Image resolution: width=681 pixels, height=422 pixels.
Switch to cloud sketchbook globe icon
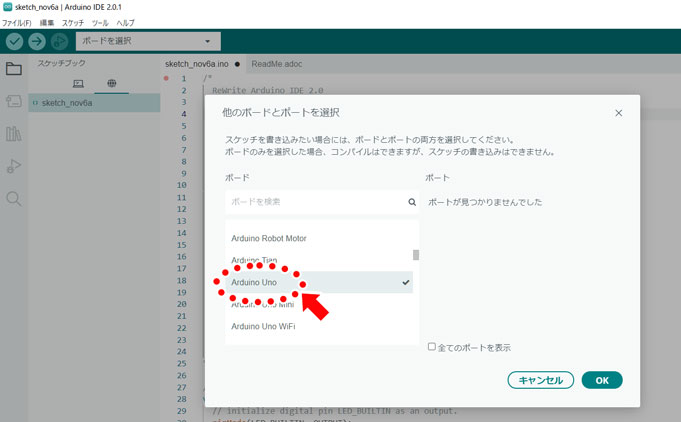112,83
